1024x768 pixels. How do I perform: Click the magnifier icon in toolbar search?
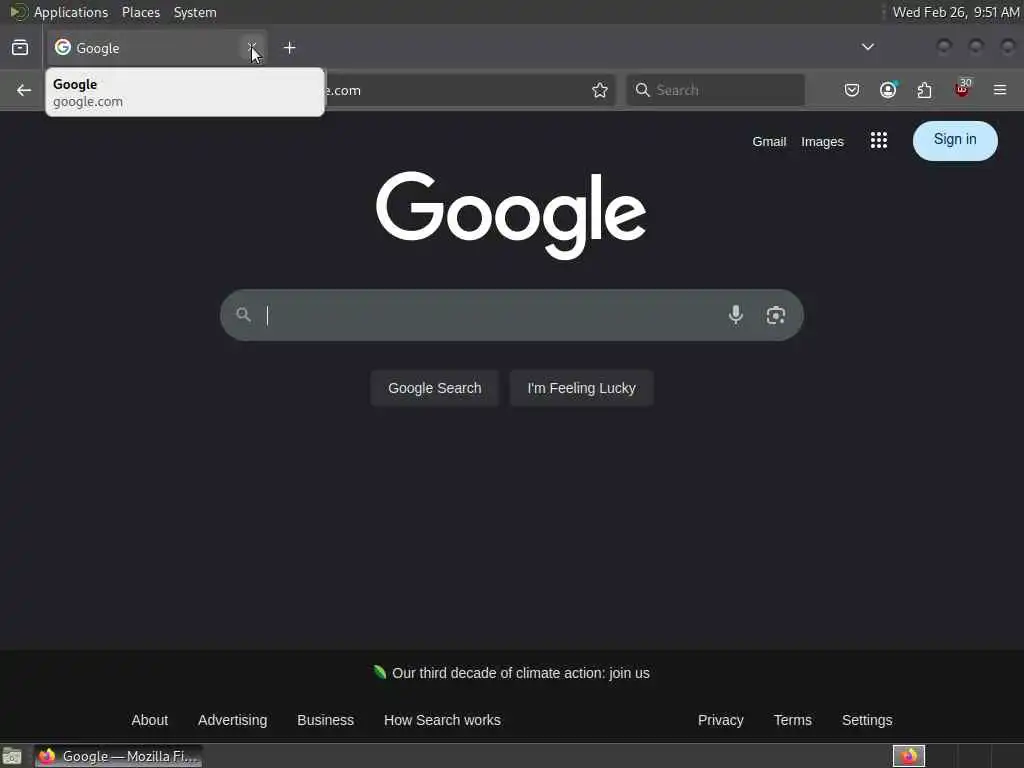point(643,90)
